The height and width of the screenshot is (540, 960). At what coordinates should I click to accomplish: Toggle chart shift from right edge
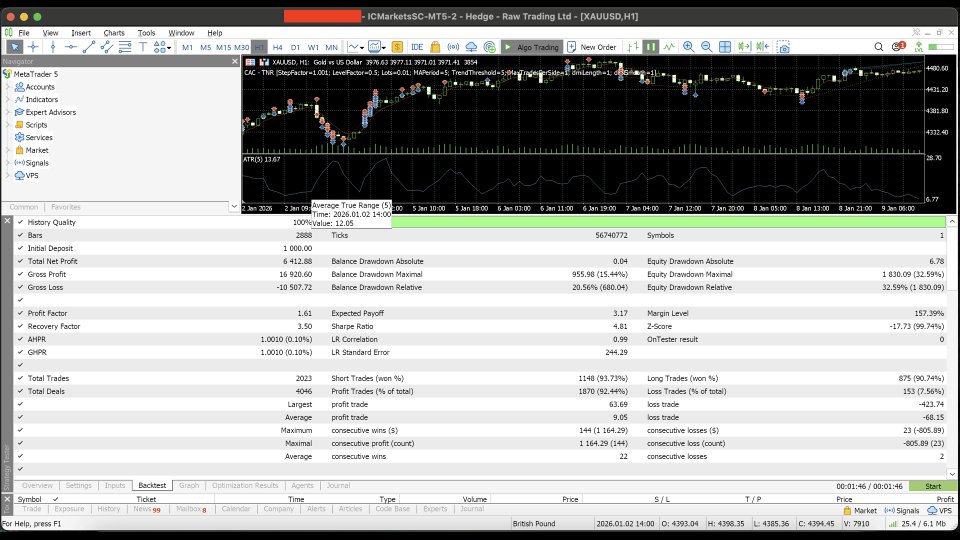point(763,47)
